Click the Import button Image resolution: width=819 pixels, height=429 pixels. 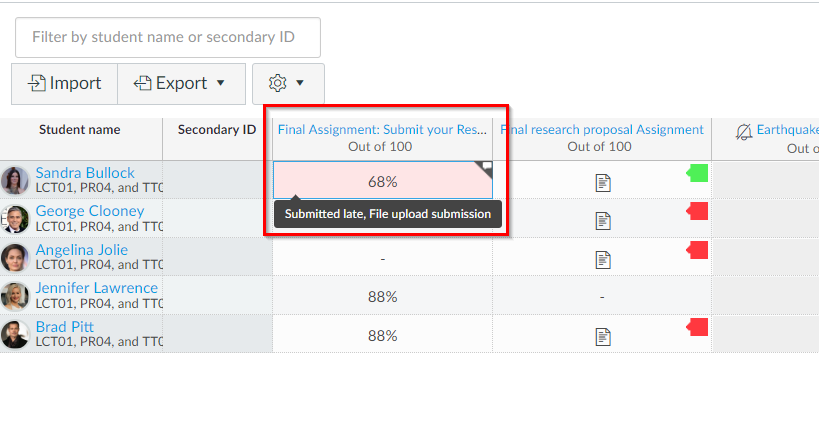(x=65, y=84)
